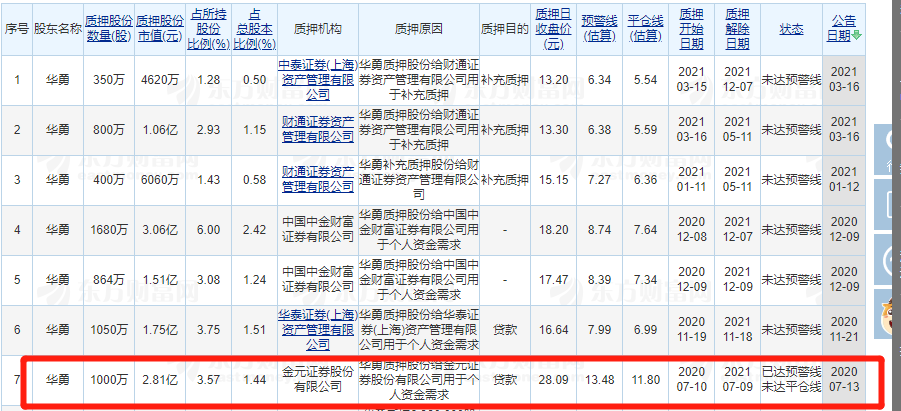Click the 15.15 closing price cell
The width and height of the screenshot is (901, 411).
point(553,180)
